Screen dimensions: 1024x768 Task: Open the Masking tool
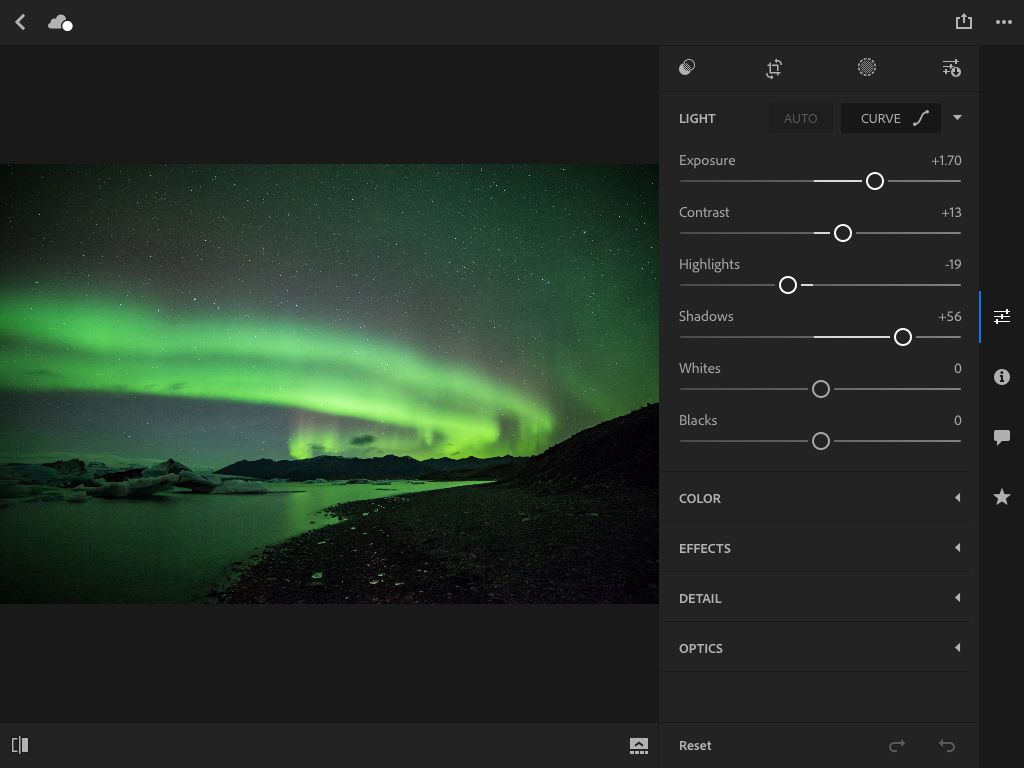[866, 68]
